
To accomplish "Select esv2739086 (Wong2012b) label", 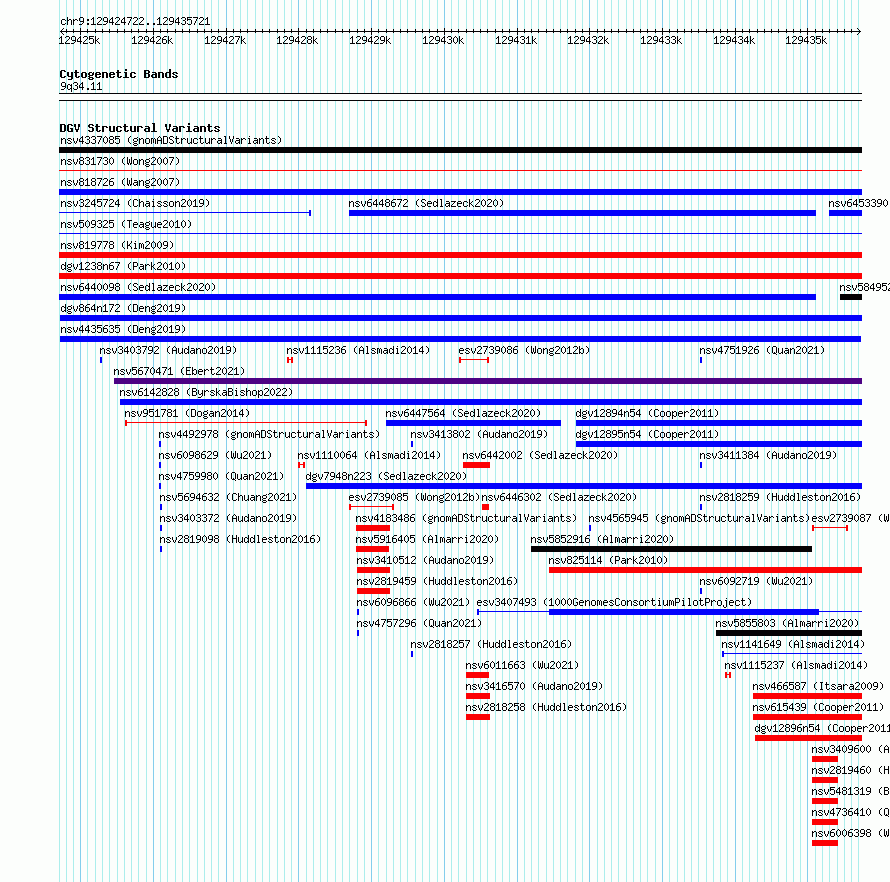I will tap(524, 350).
